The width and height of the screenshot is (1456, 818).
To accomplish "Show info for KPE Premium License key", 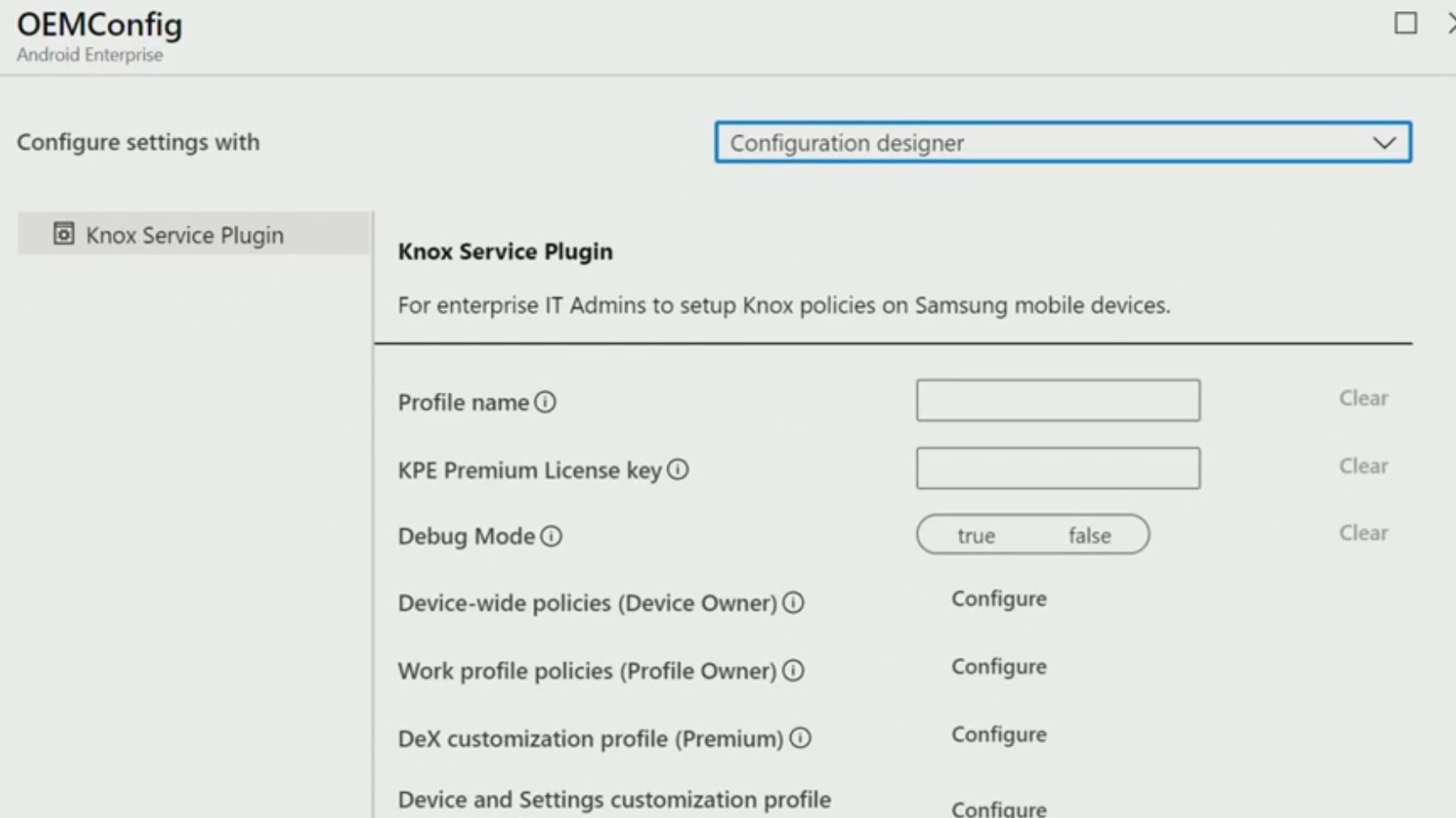I will [x=678, y=469].
